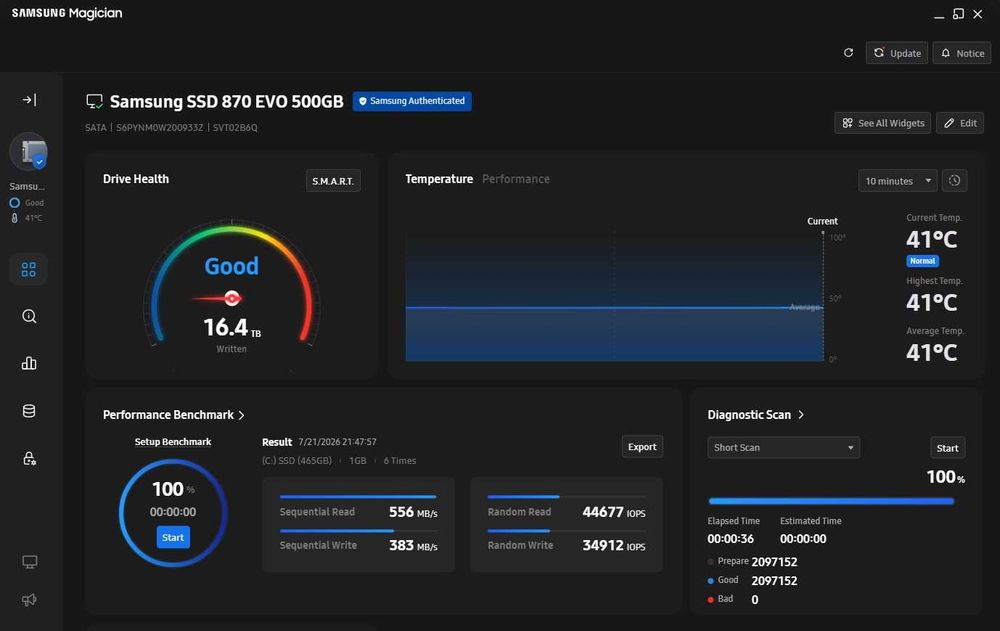Click the refresh icon next to Update
Viewport: 1000px width, 631px height.
coord(848,53)
